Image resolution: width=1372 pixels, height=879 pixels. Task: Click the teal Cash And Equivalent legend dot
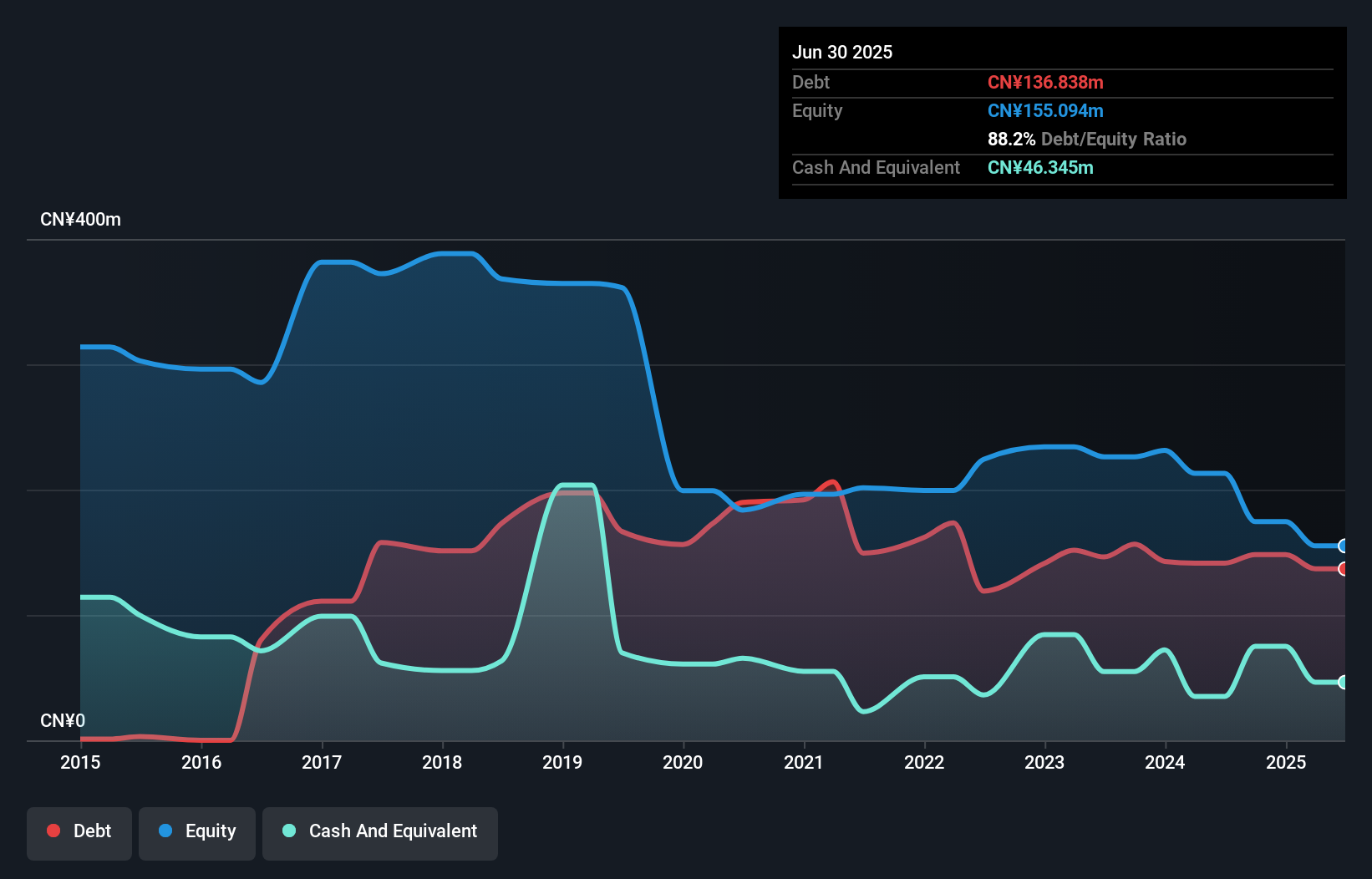pos(287,831)
